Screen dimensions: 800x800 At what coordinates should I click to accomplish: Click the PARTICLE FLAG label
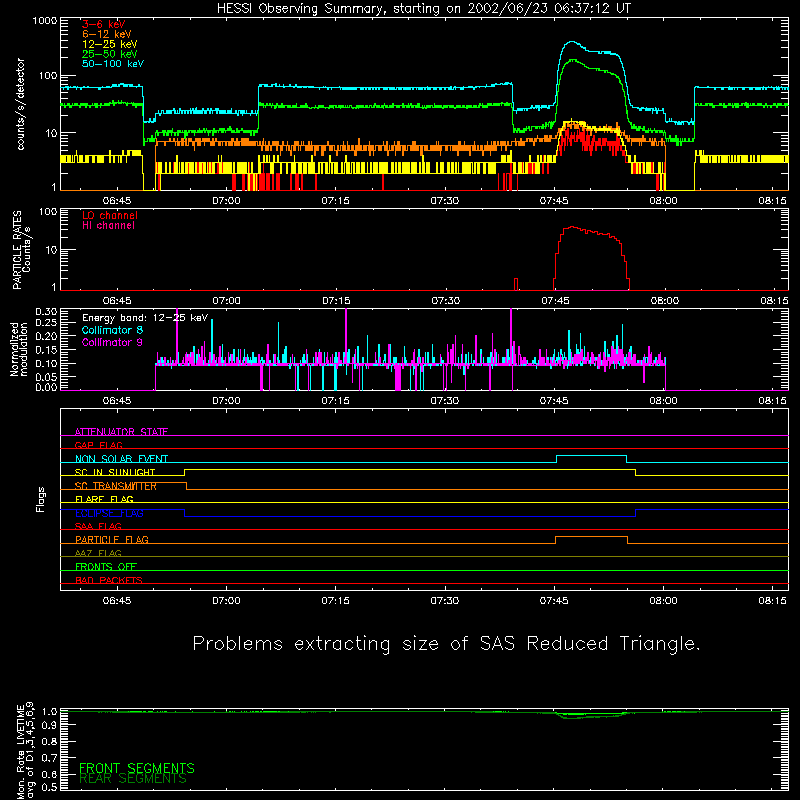pos(112,539)
